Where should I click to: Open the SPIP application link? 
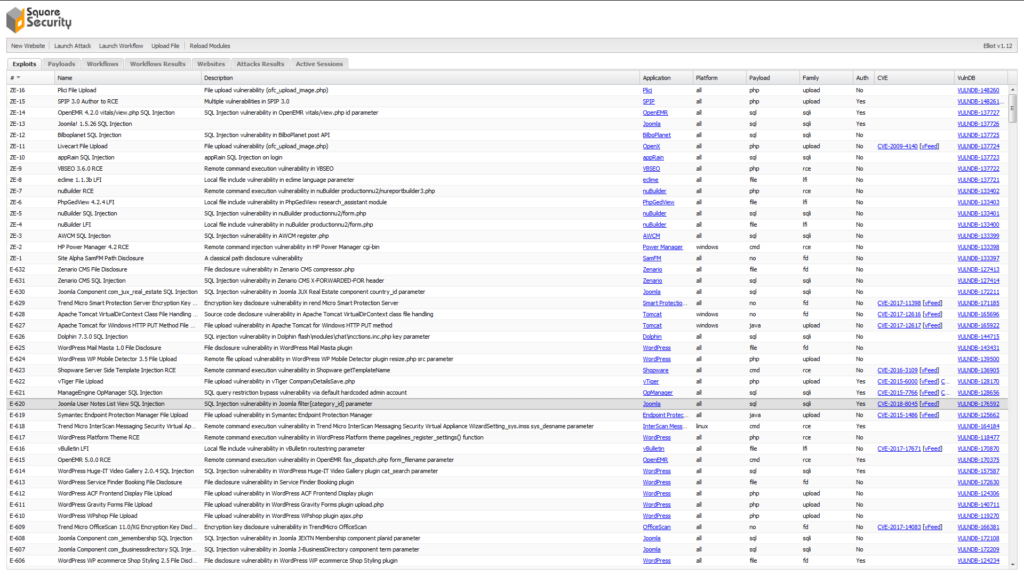point(648,101)
